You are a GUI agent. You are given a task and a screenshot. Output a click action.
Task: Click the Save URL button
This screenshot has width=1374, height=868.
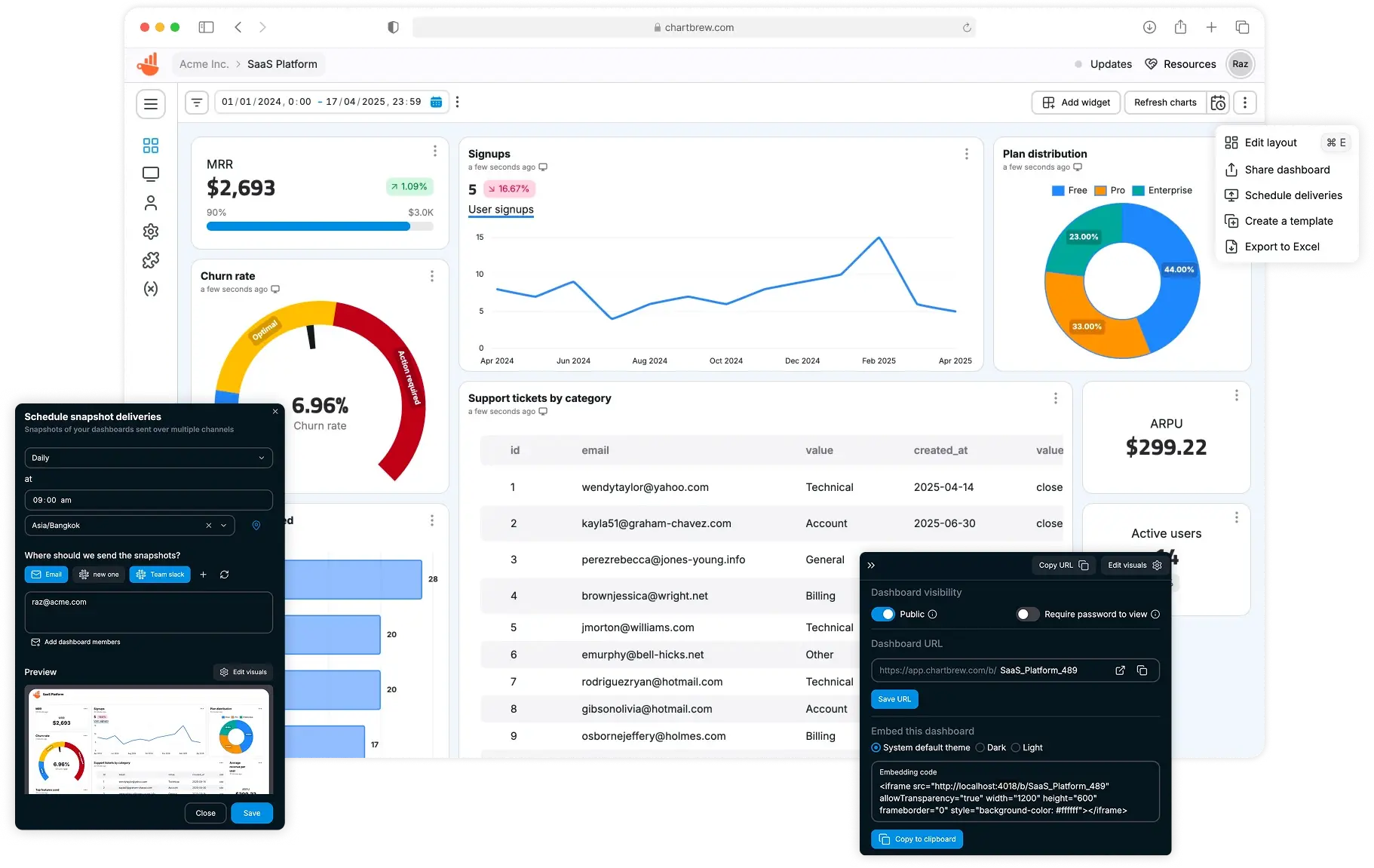[x=894, y=699]
